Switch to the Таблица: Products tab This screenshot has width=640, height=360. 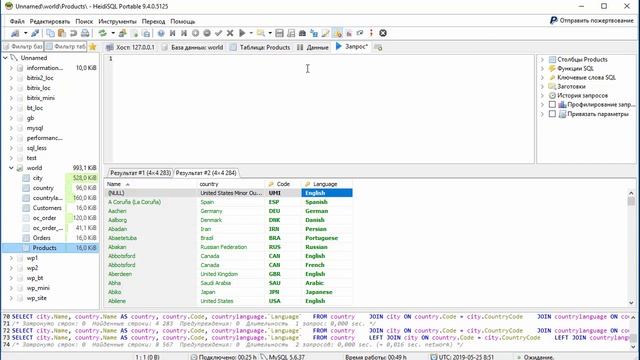tap(260, 47)
